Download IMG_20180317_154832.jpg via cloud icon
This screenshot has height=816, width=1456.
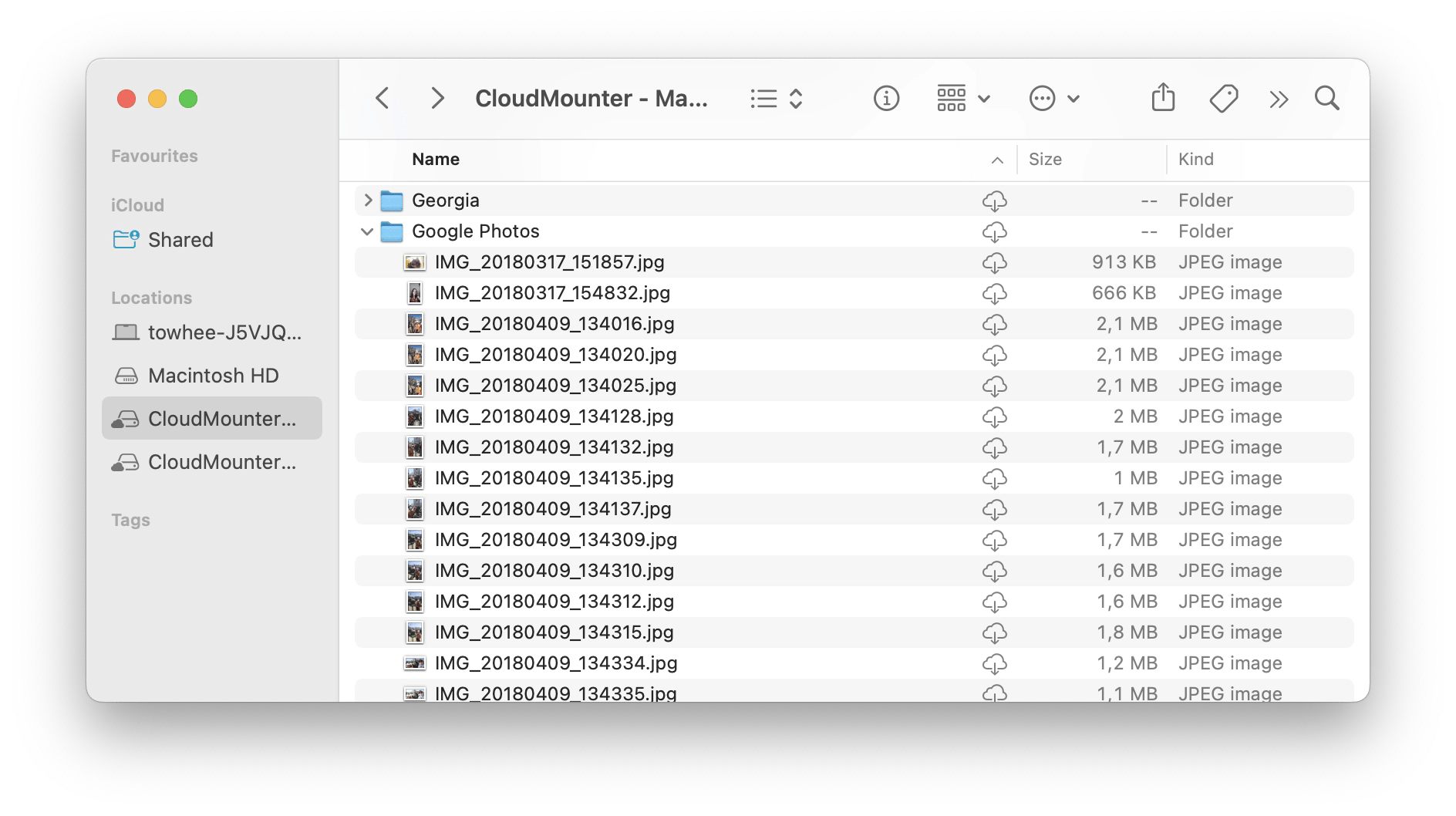click(x=995, y=294)
